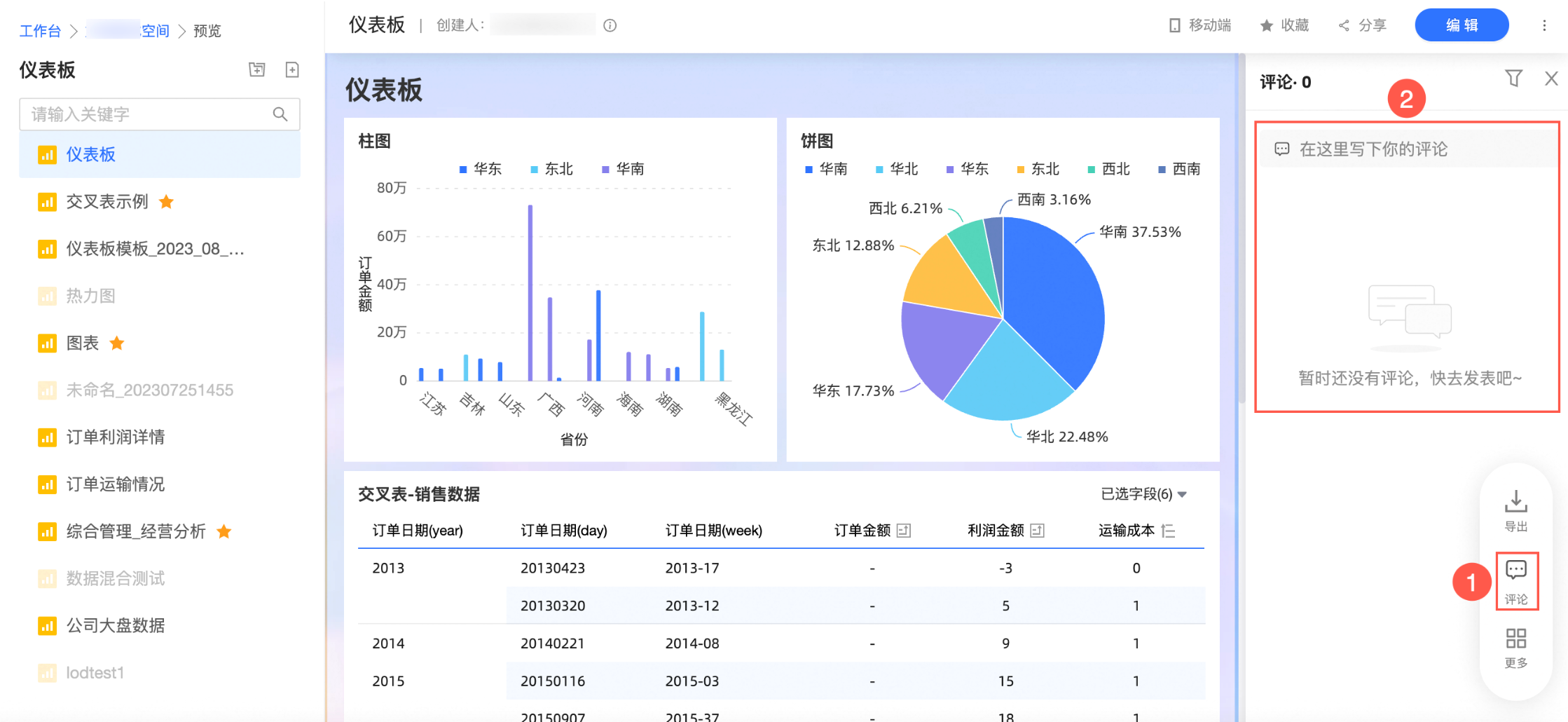Viewport: 1568px width, 722px height.
Task: Click the chart icon beside 仪表板模板_2023_08_…
Action: tap(47, 249)
